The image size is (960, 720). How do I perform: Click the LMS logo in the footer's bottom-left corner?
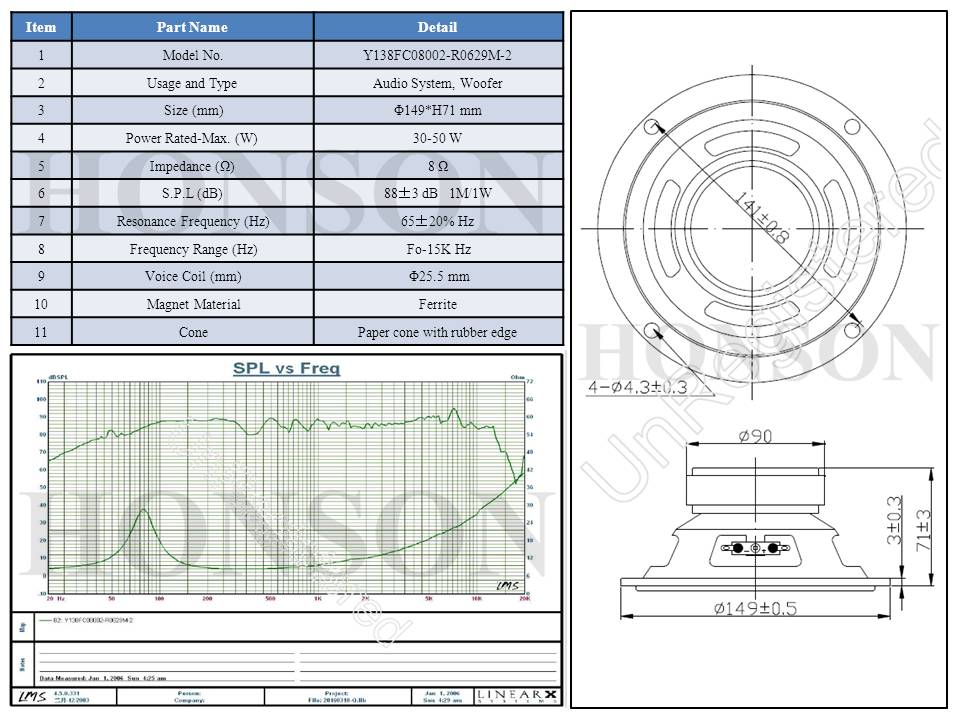click(32, 695)
